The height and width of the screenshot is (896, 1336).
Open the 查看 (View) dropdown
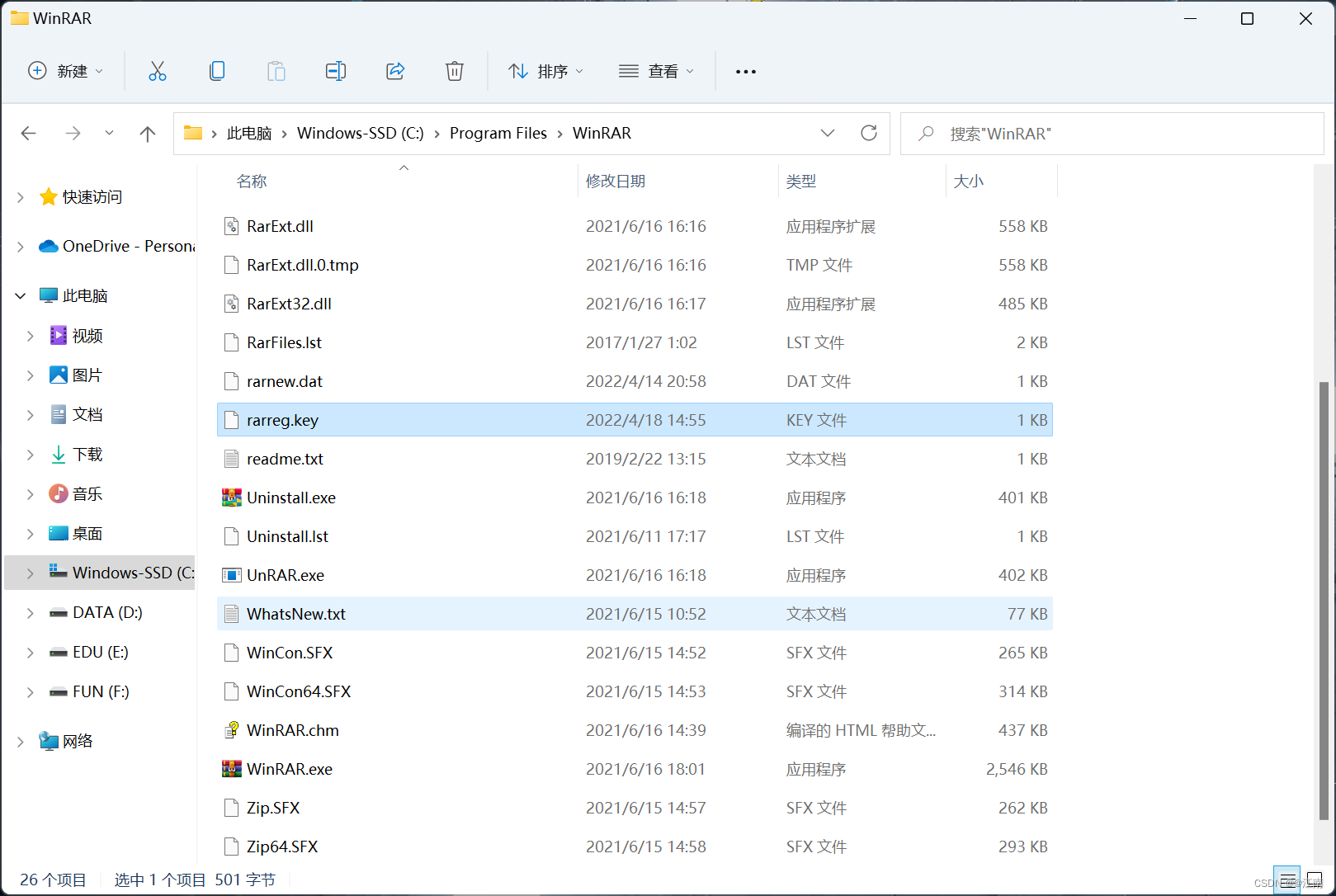point(656,71)
